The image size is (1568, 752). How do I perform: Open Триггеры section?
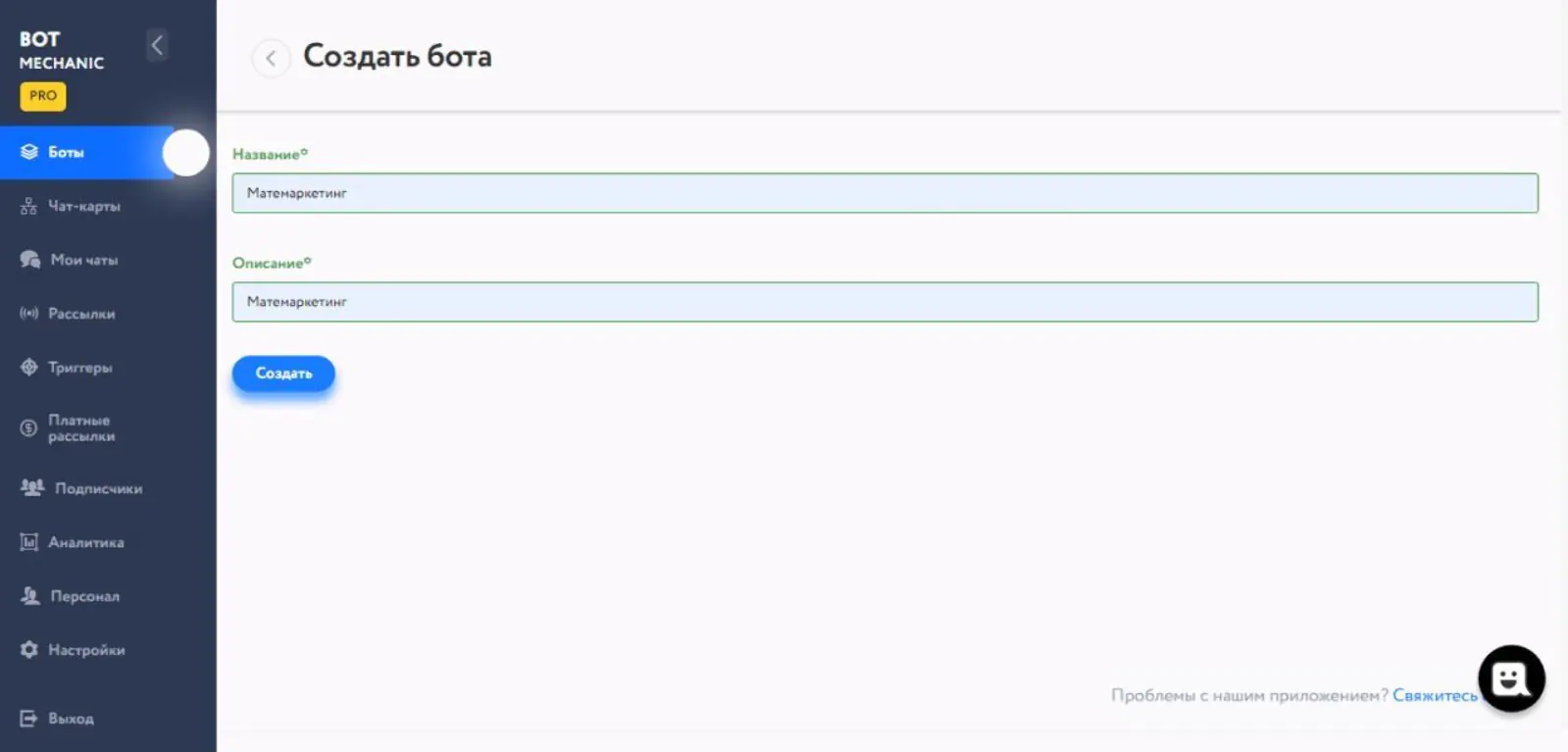[80, 368]
